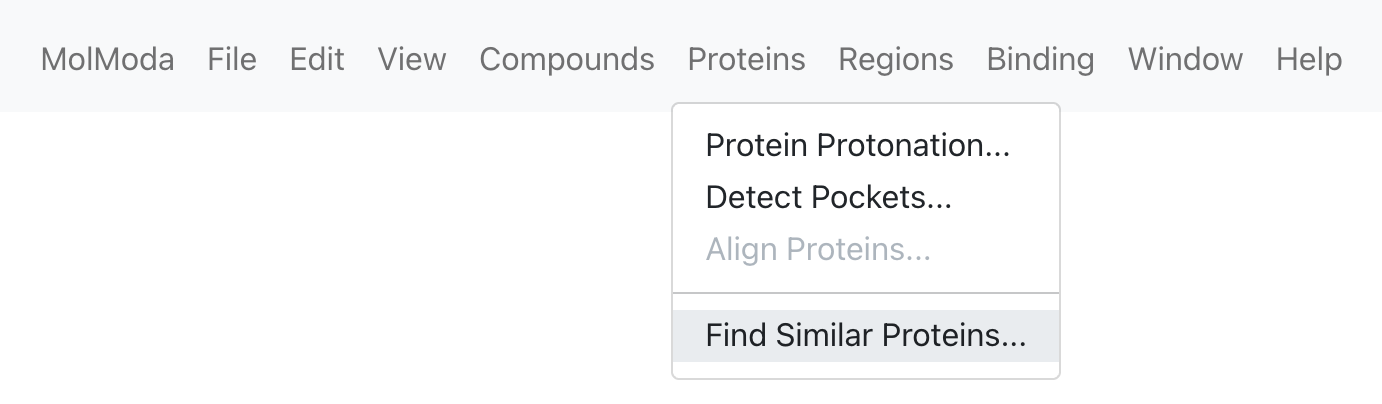The image size is (1382, 404).
Task: Select Protein Protonation... from the menu
Action: click(x=866, y=145)
